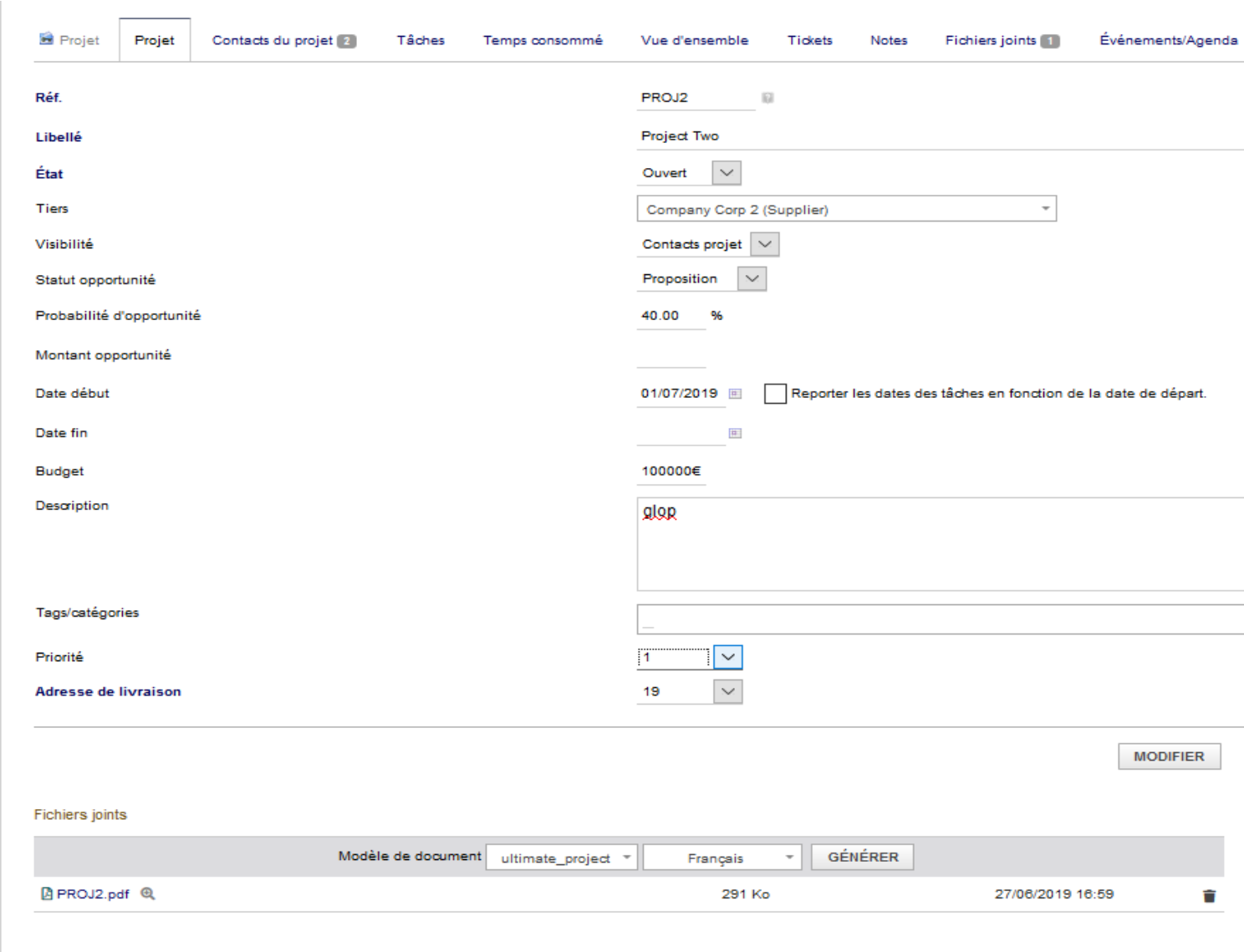Viewport: 1244px width, 952px height.
Task: Click the help icon next to PROJ2 reference
Action: coord(767,98)
